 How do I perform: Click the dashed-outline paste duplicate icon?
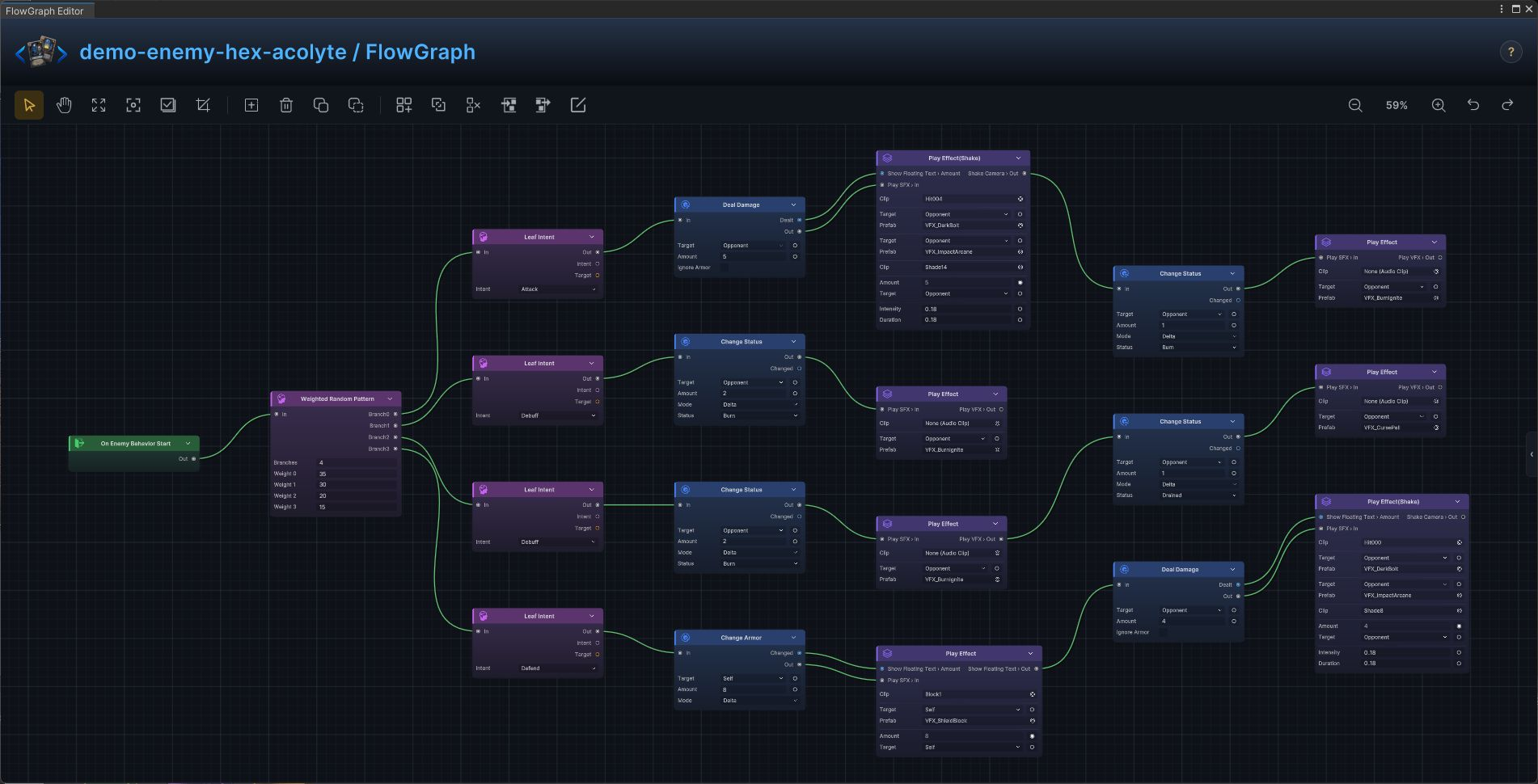pyautogui.click(x=356, y=105)
